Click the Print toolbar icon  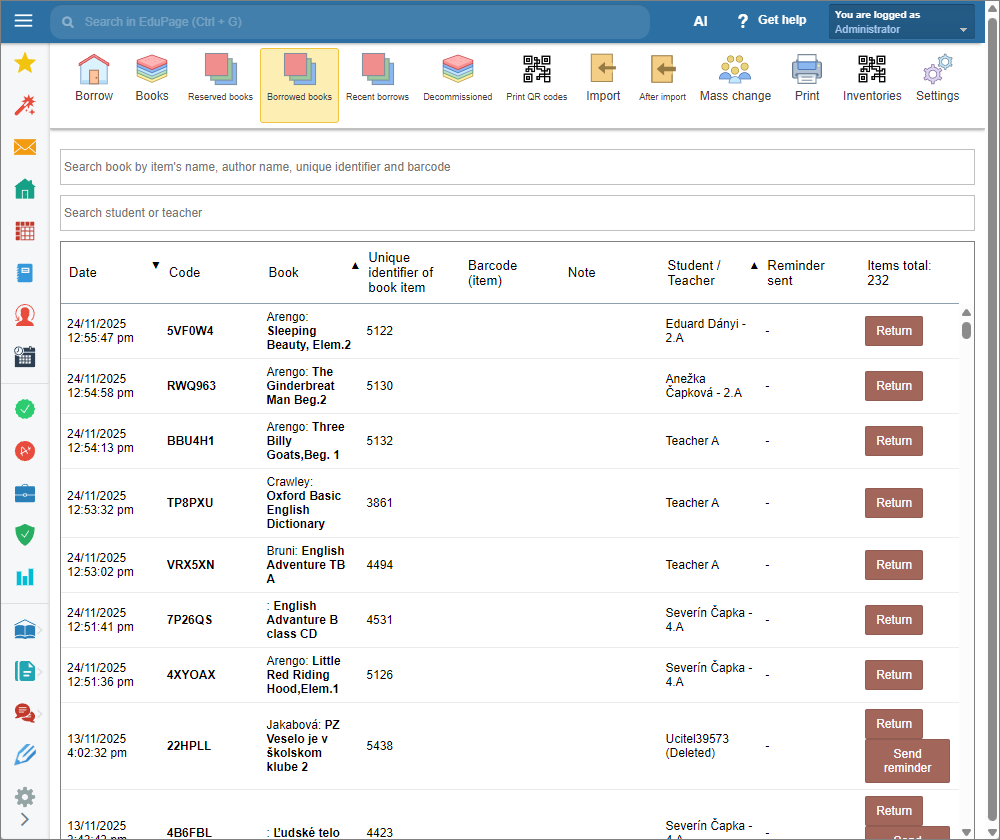[807, 79]
